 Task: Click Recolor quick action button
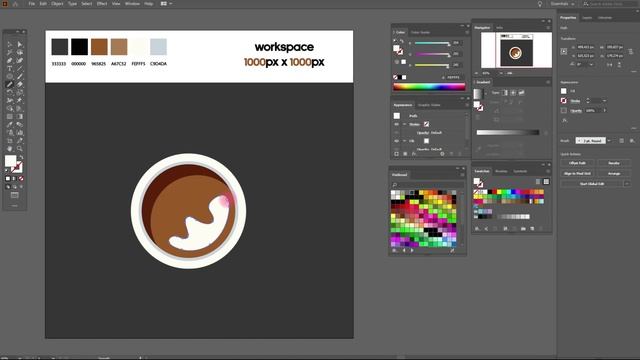tap(613, 163)
